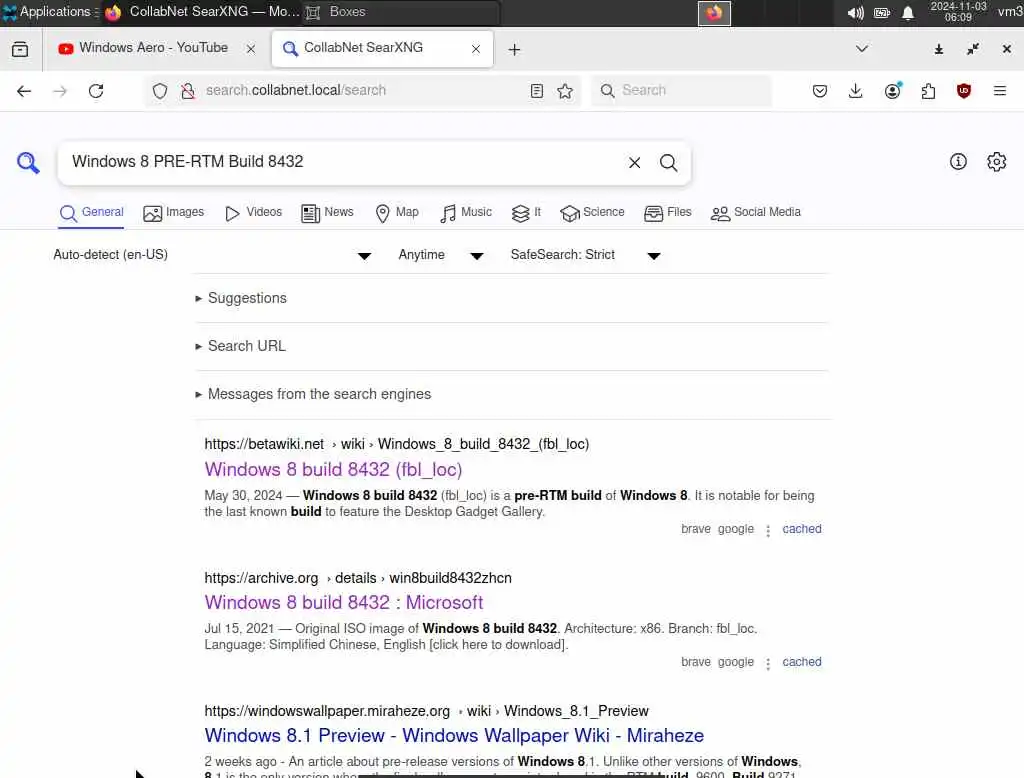Viewport: 1024px width, 778px height.
Task: Open tracking protection shield icon
Action: pyautogui.click(x=160, y=91)
